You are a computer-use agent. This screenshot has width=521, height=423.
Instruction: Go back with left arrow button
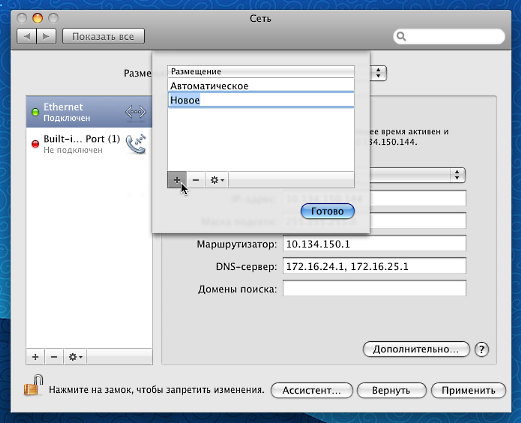(x=27, y=36)
